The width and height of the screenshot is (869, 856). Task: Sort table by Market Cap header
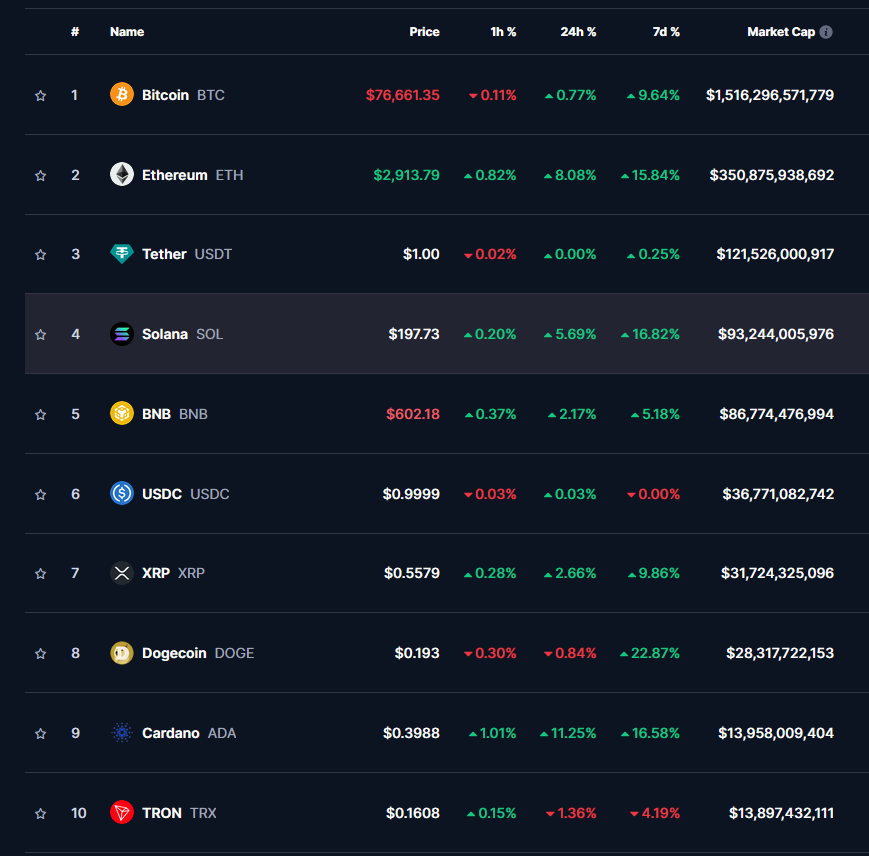[x=781, y=32]
